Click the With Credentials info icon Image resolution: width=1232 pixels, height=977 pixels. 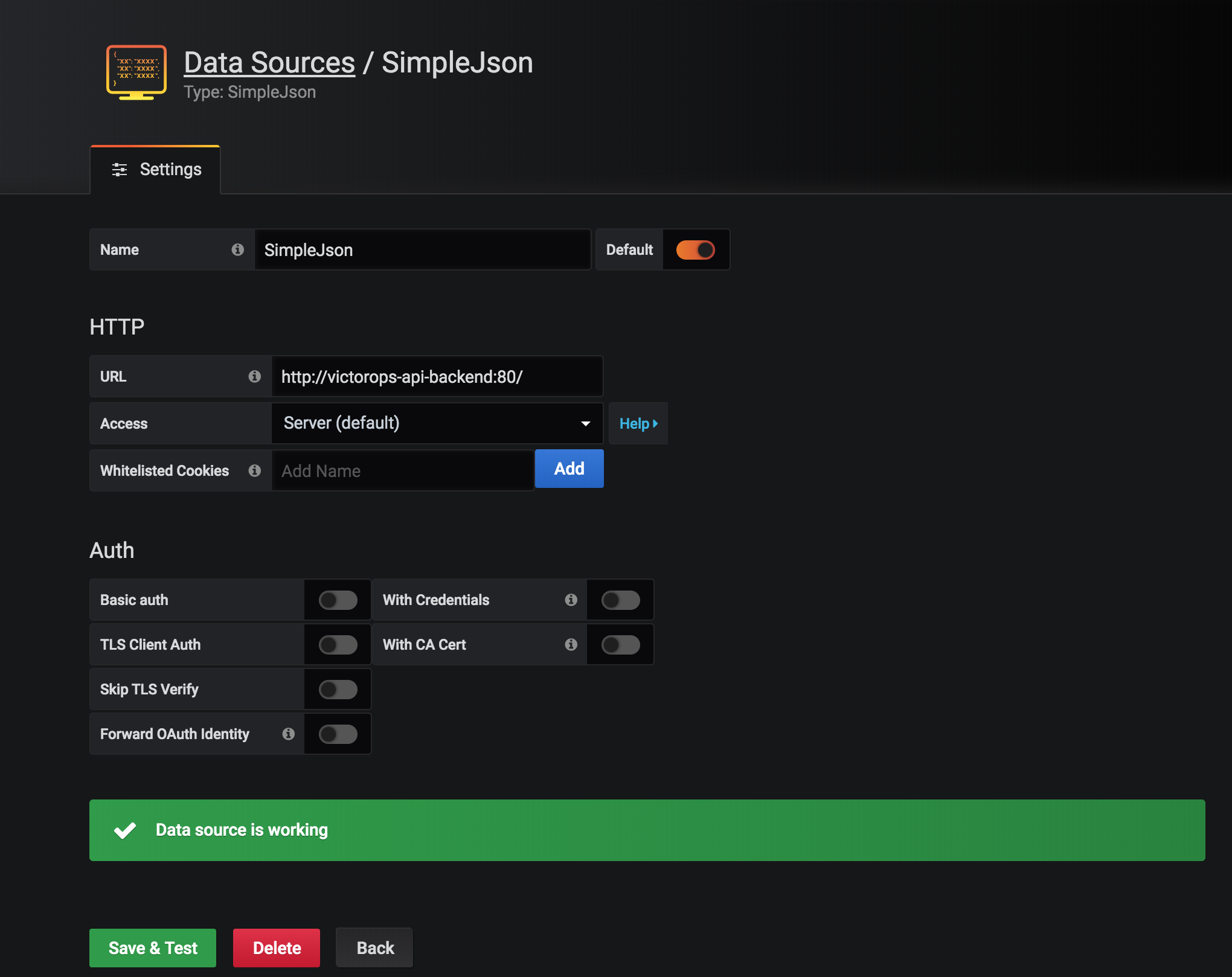point(571,600)
